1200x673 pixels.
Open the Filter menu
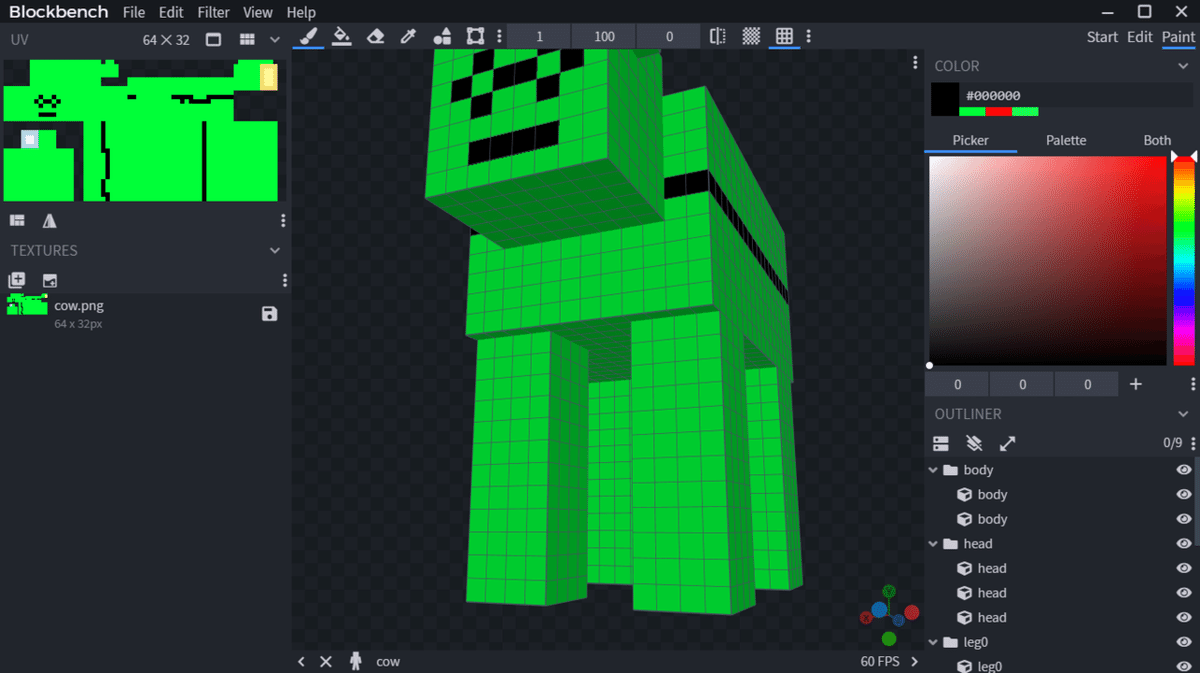[213, 12]
